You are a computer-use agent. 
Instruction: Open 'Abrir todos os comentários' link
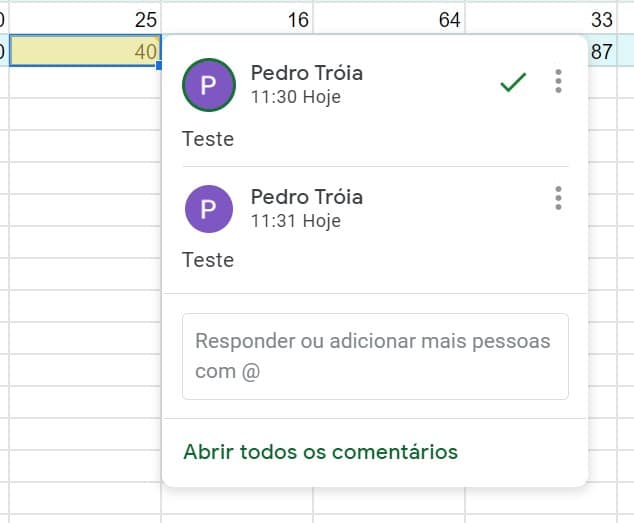(320, 452)
